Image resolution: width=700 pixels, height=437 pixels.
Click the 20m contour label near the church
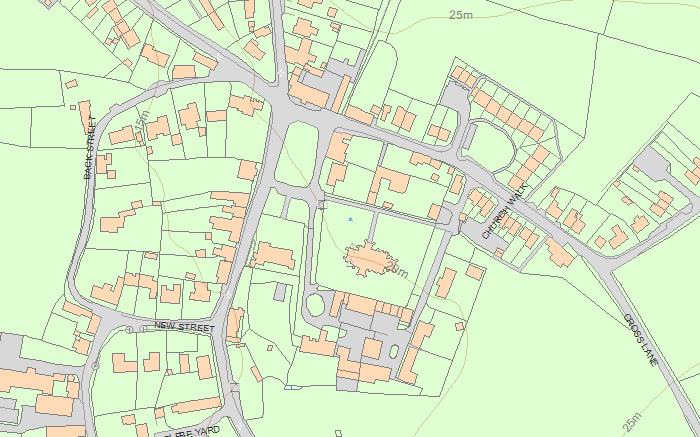point(396,269)
